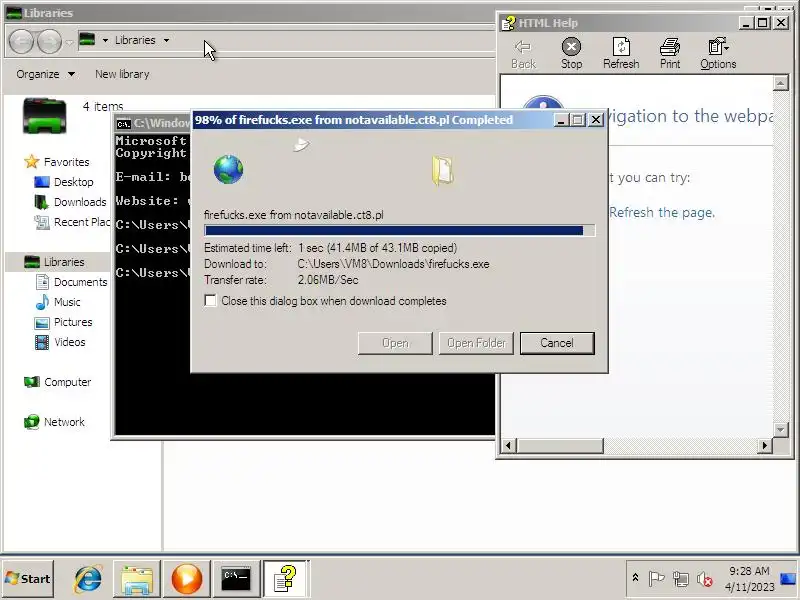800x600 pixels.
Task: Show hidden tray icons arrow
Action: [635, 578]
